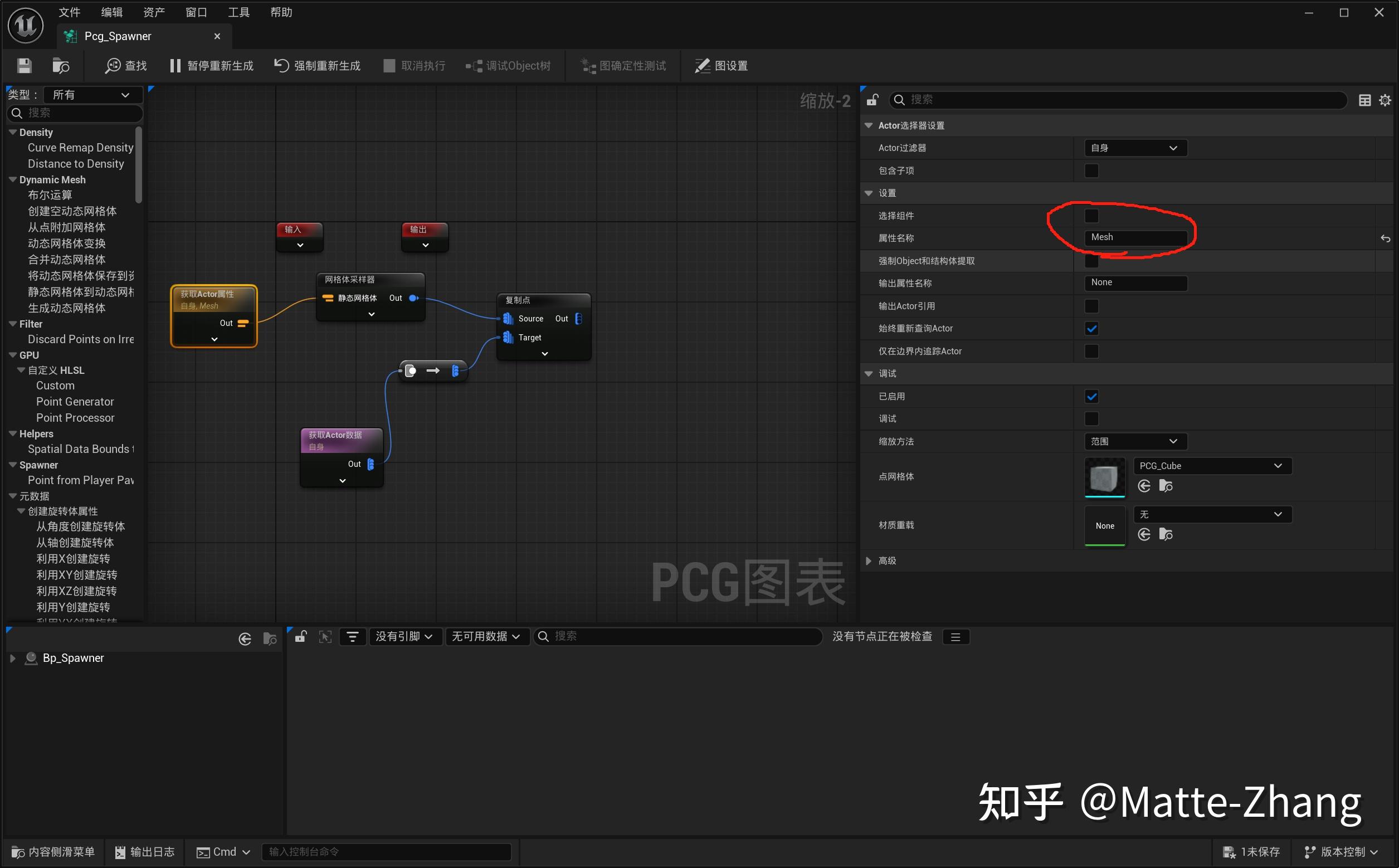Viewport: 1399px width, 868px height.
Task: Browse to PCG_Cube asset in content browser
Action: pos(1166,486)
